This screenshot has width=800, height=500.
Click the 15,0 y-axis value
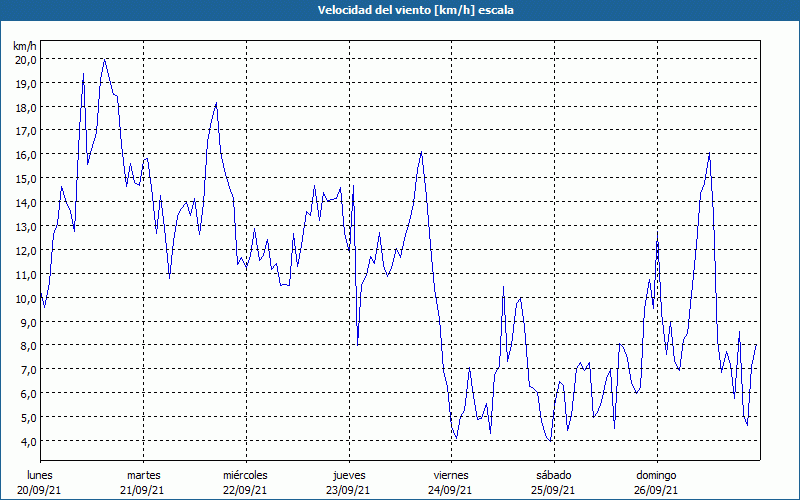click(x=27, y=179)
